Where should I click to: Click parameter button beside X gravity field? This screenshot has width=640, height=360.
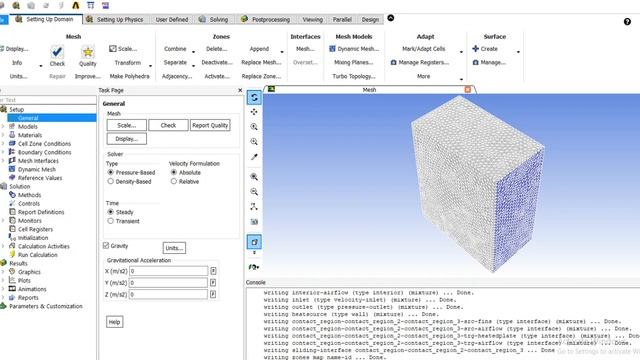(x=213, y=271)
